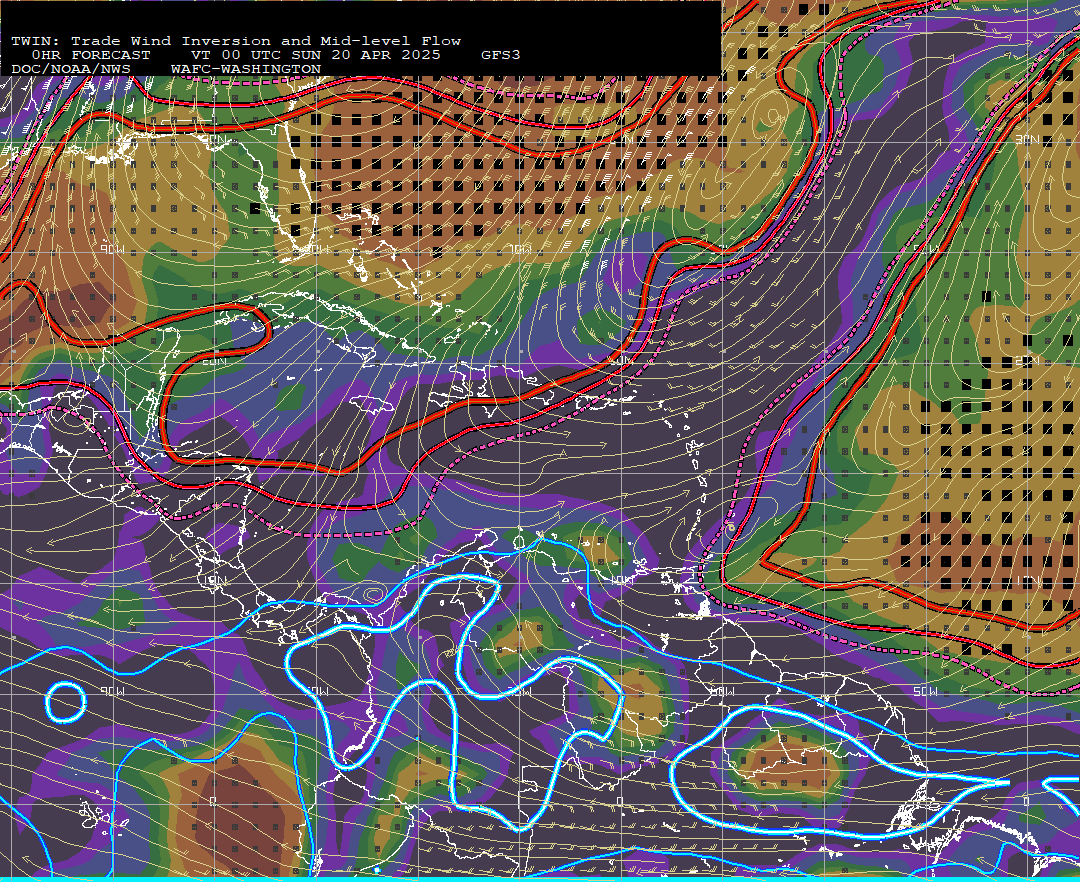Click the 50W label near Brazil's north coast
1080x882 pixels.
(925, 691)
